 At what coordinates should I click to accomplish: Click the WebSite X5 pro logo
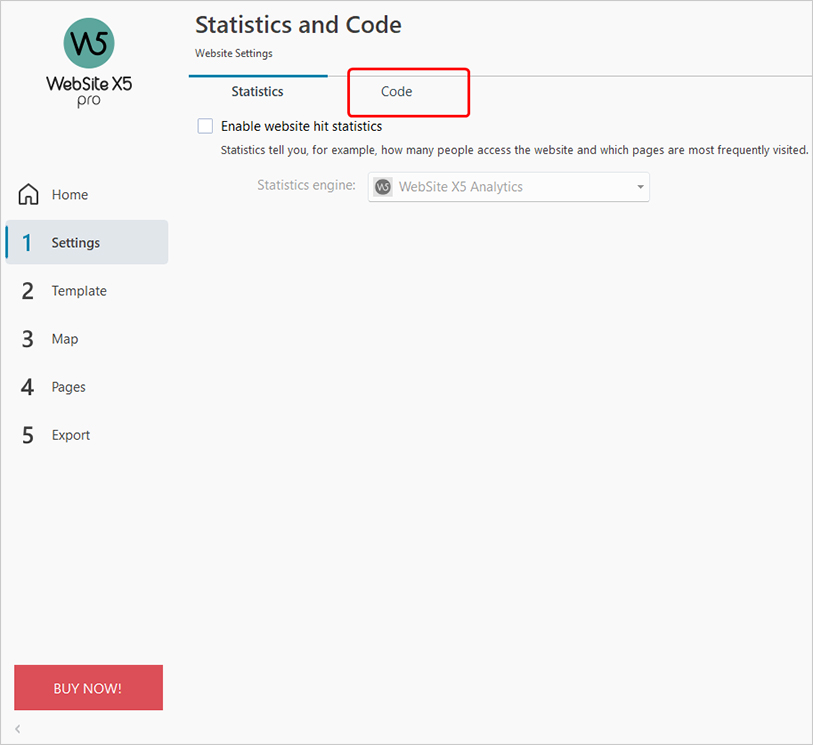pyautogui.click(x=89, y=62)
